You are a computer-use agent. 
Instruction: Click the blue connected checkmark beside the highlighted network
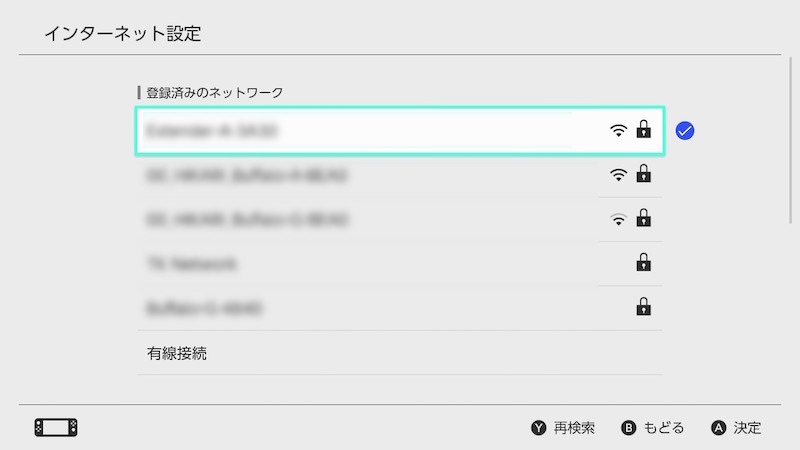coord(685,131)
